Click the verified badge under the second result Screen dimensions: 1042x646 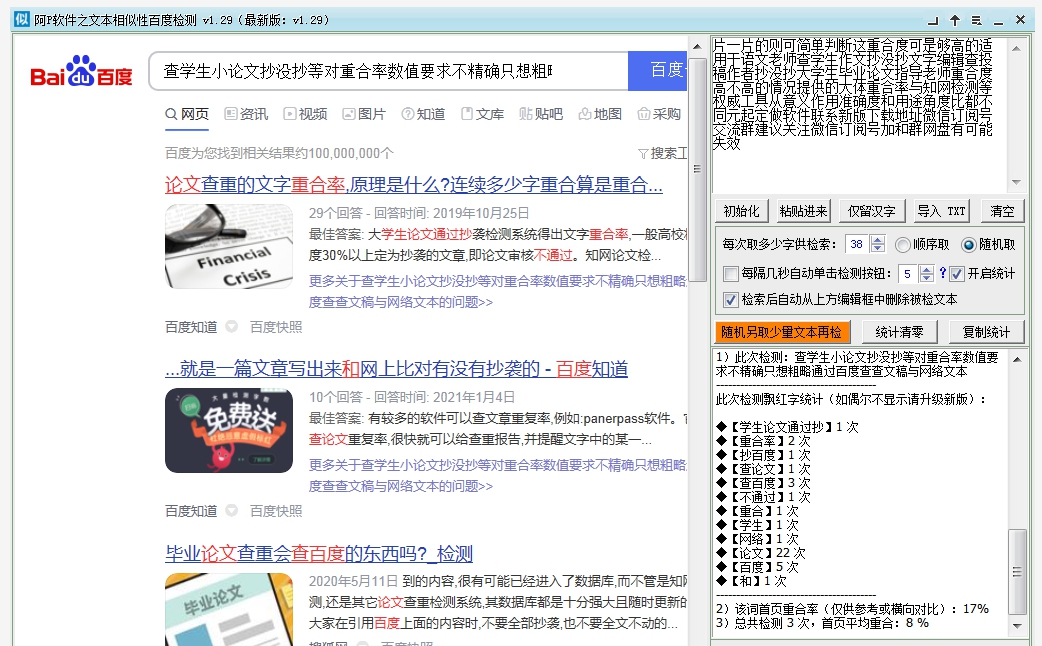(x=231, y=510)
